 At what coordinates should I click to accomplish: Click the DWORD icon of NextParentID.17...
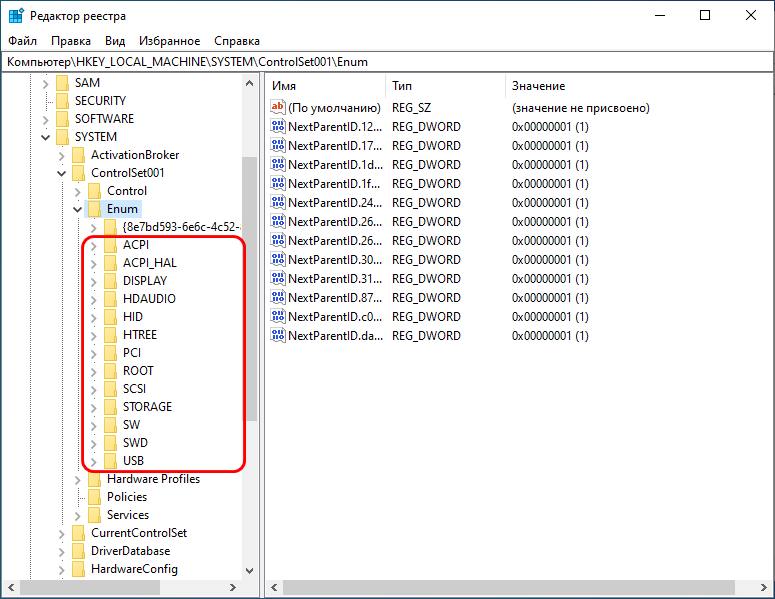(278, 145)
